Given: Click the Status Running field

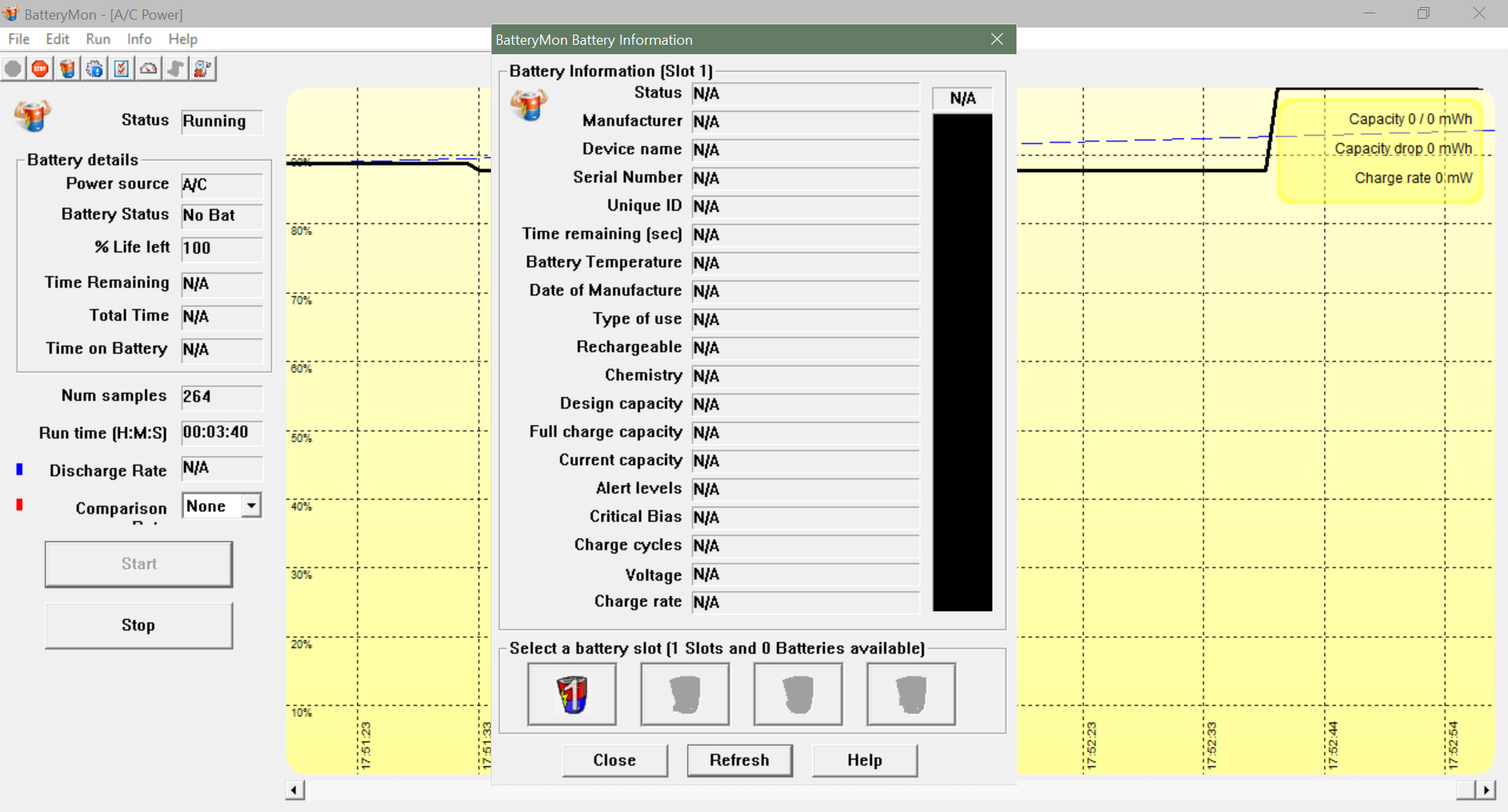Looking at the screenshot, I should click(x=222, y=122).
